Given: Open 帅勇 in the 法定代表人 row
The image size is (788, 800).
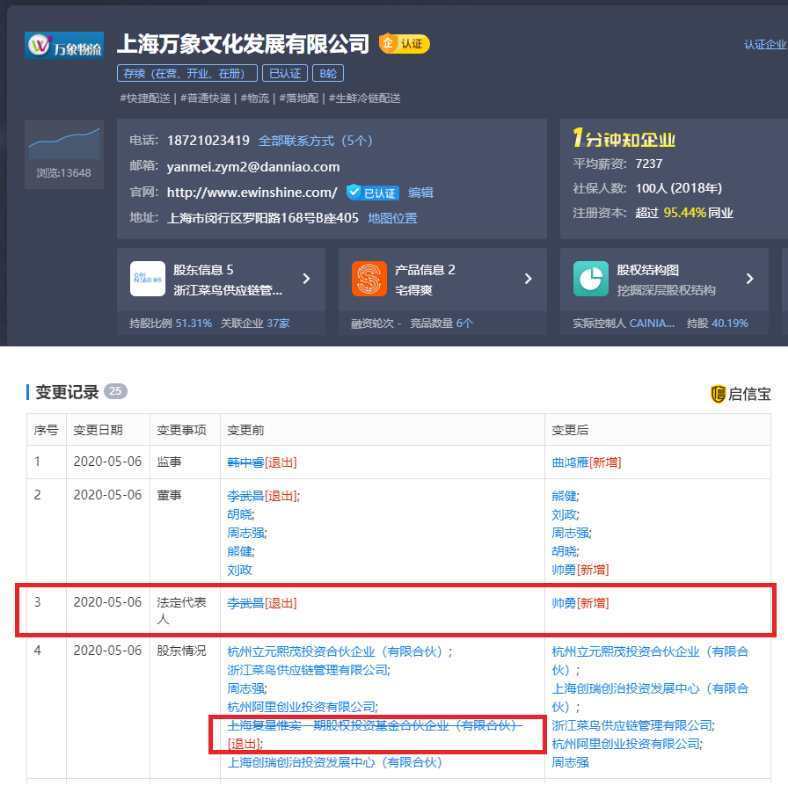Looking at the screenshot, I should pos(564,603).
